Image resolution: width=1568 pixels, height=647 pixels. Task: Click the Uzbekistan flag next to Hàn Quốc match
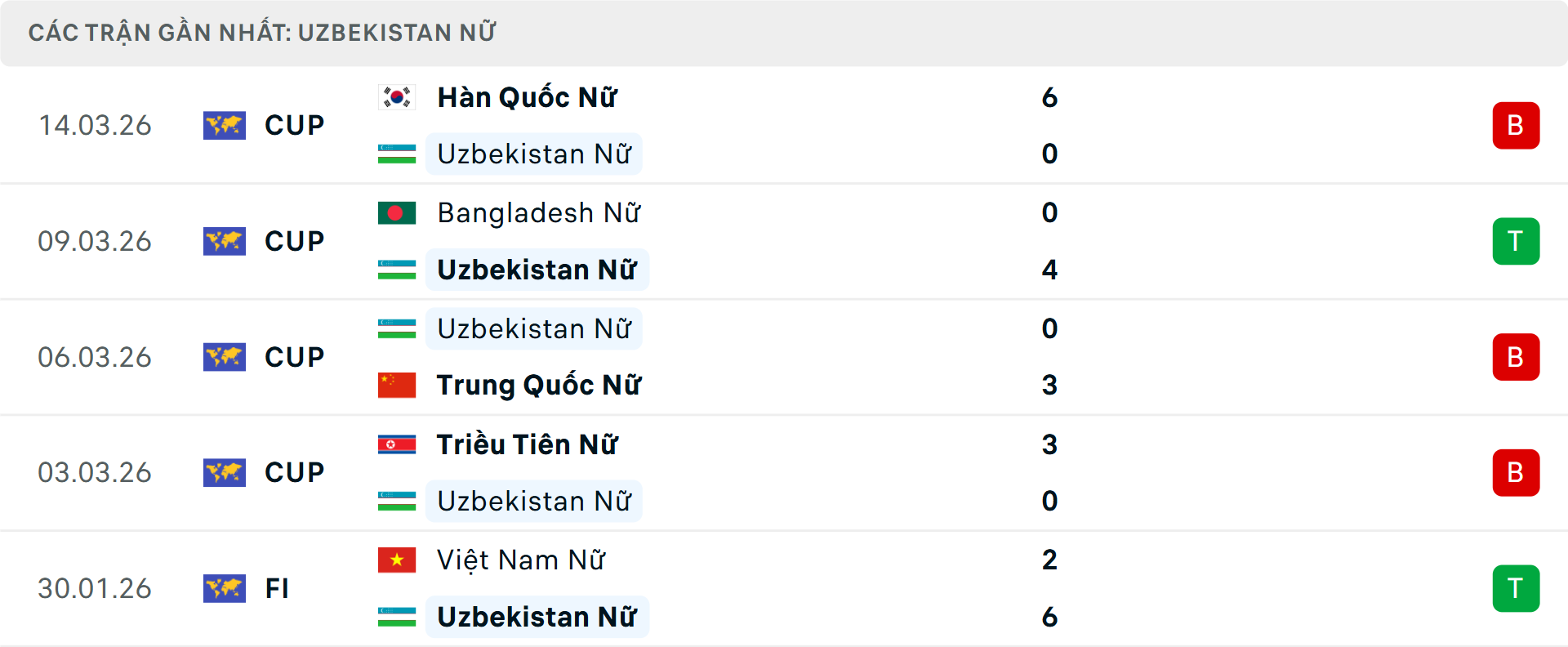click(397, 153)
